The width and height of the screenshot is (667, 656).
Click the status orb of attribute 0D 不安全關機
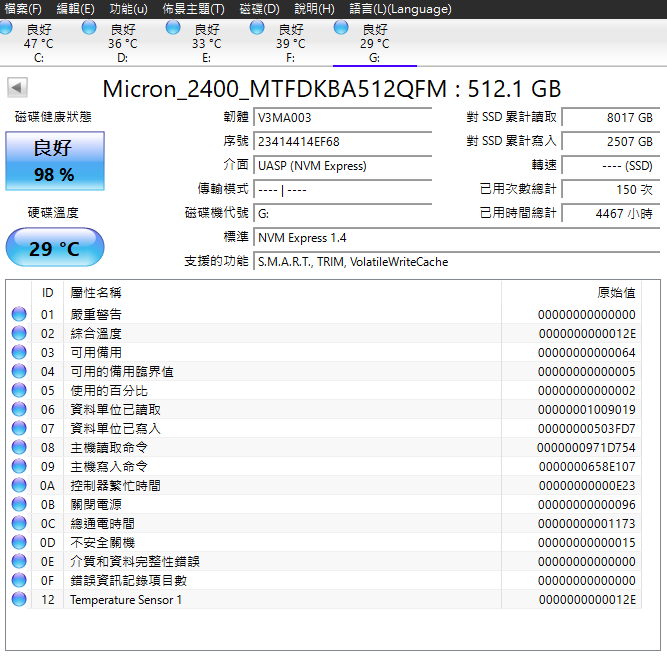coord(19,542)
